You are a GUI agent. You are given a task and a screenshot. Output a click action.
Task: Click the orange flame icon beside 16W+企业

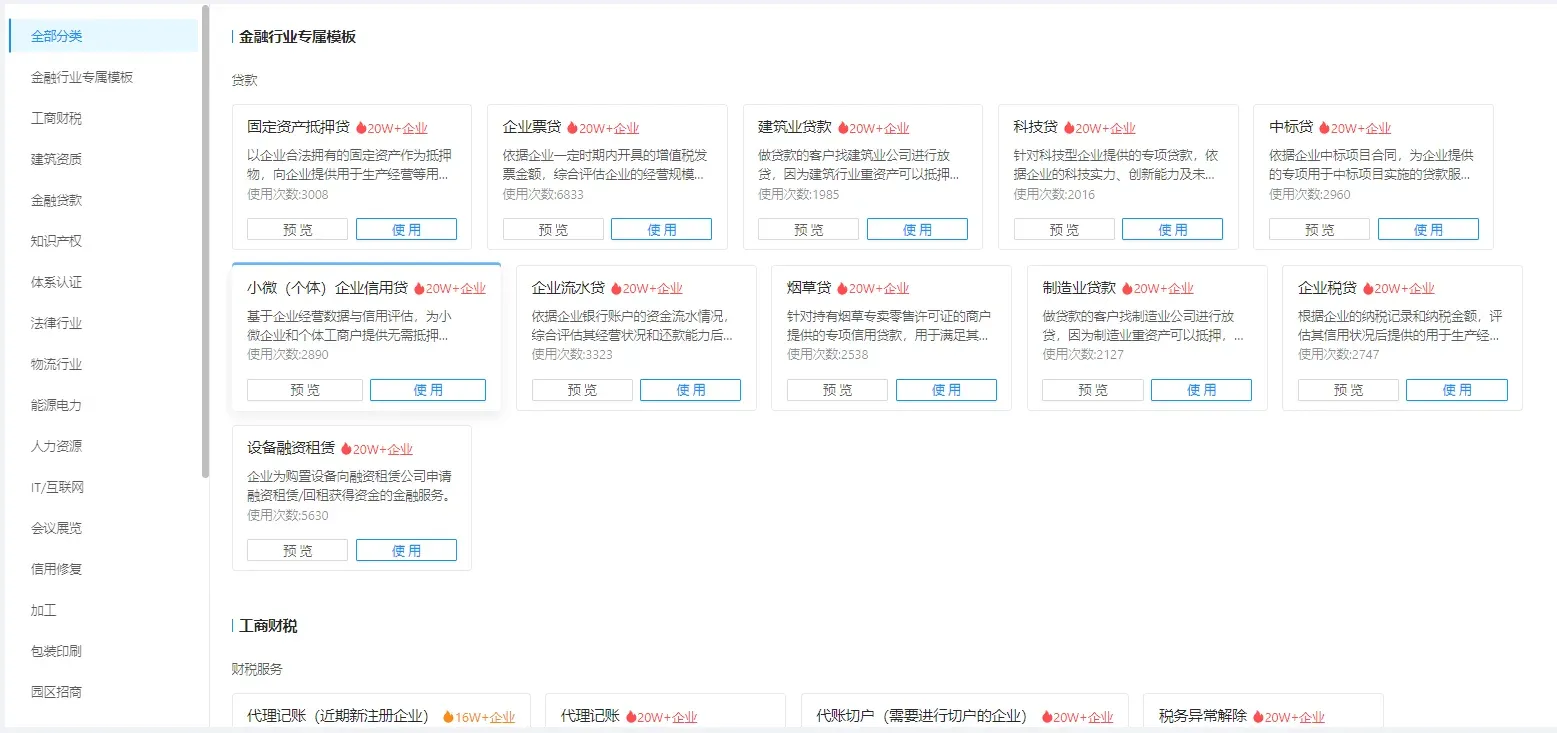coord(448,717)
